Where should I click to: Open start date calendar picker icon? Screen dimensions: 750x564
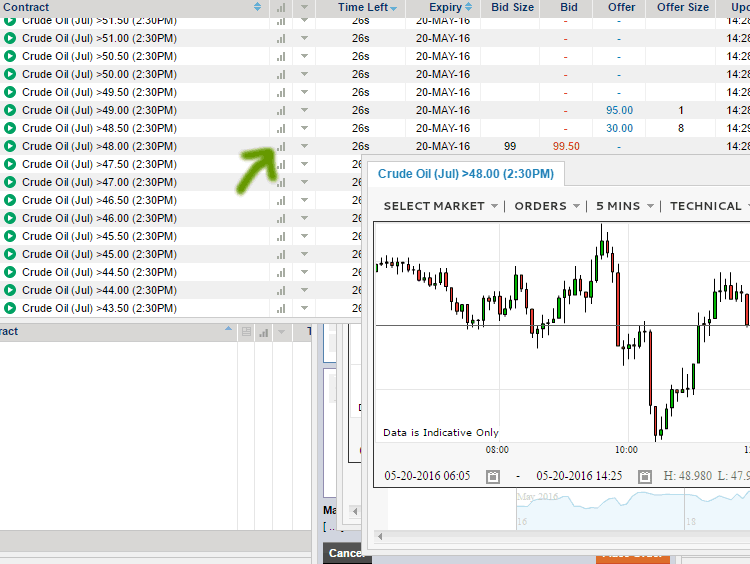(x=493, y=476)
